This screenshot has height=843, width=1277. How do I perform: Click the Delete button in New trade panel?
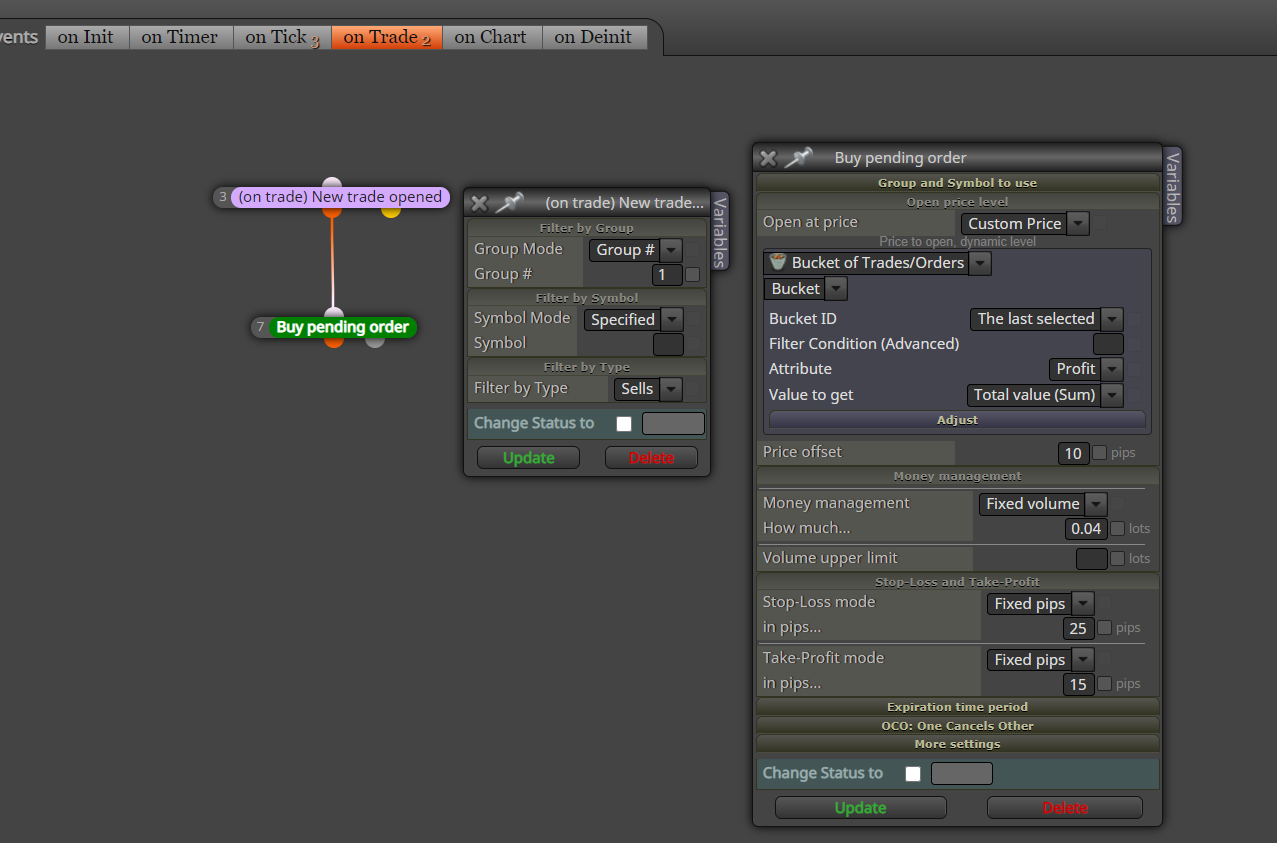(652, 457)
